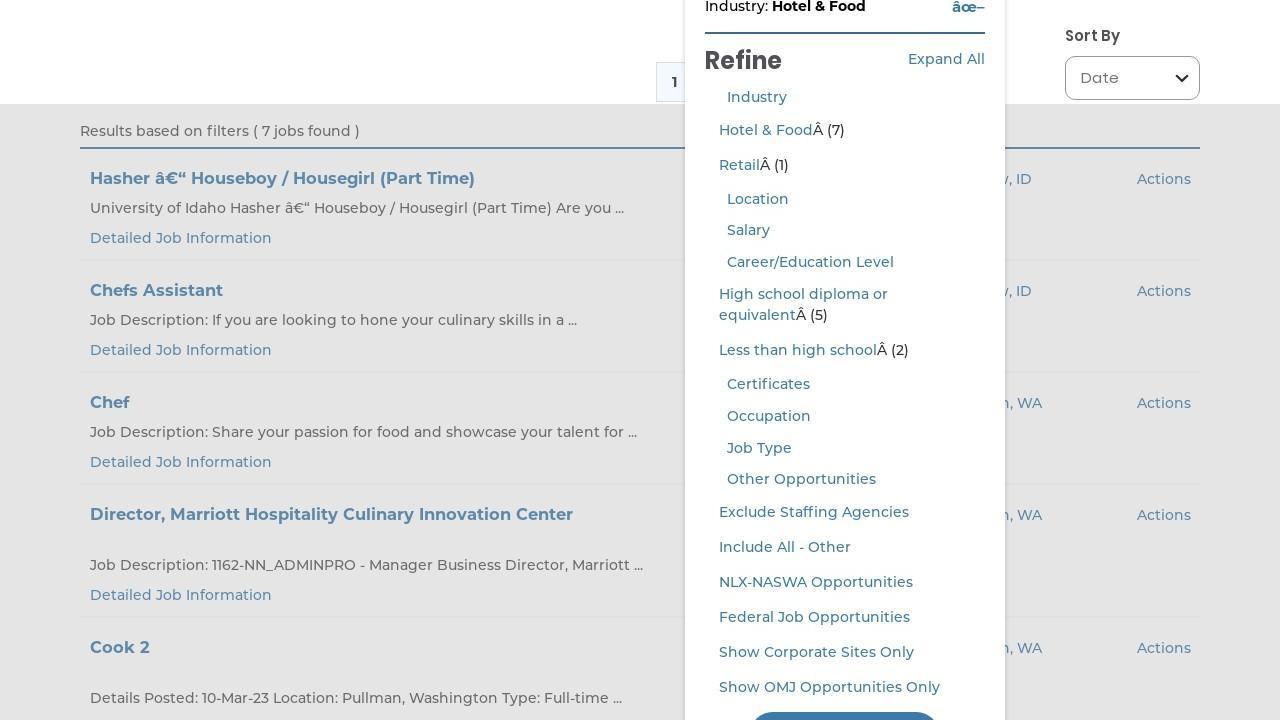Viewport: 1280px width, 720px height.
Task: Open Director, Marriott Hospitality Culinary Innovation Center job
Action: tap(331, 514)
